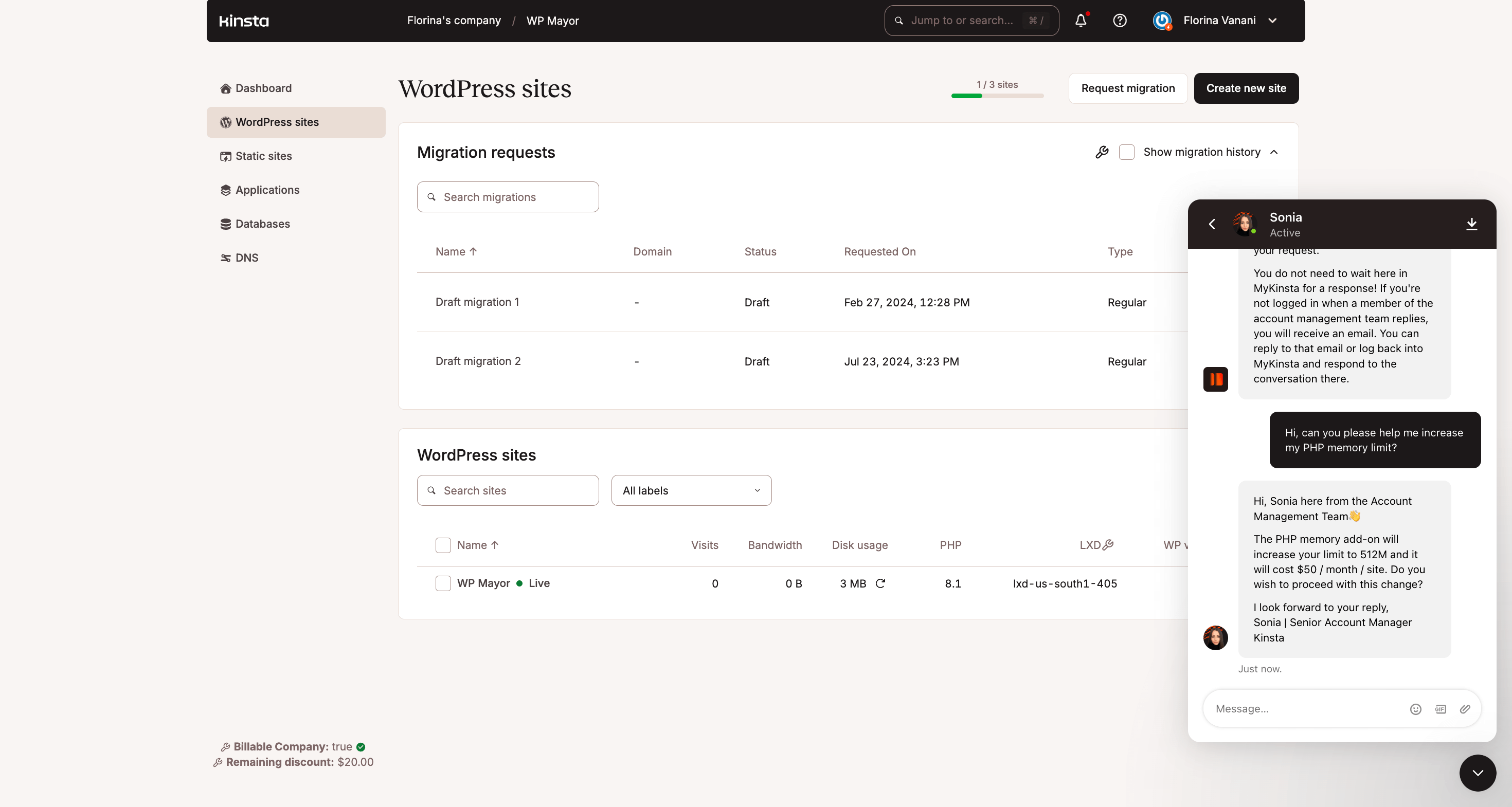Screen dimensions: 1512x807
Task: Collapse the Migration requests section chevron
Action: coord(1274,153)
